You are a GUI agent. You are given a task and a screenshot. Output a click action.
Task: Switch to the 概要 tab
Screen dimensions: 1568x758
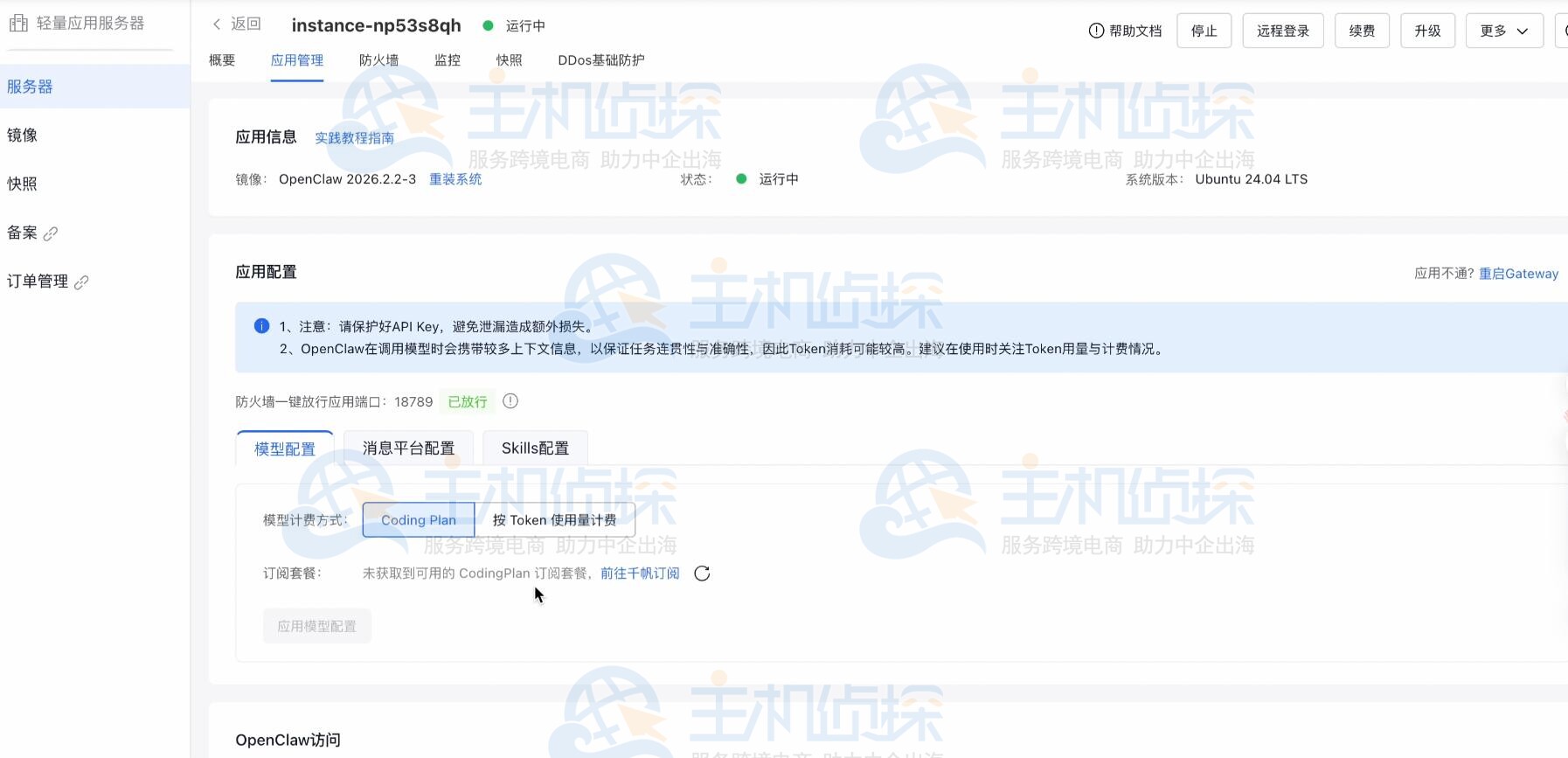click(x=222, y=60)
